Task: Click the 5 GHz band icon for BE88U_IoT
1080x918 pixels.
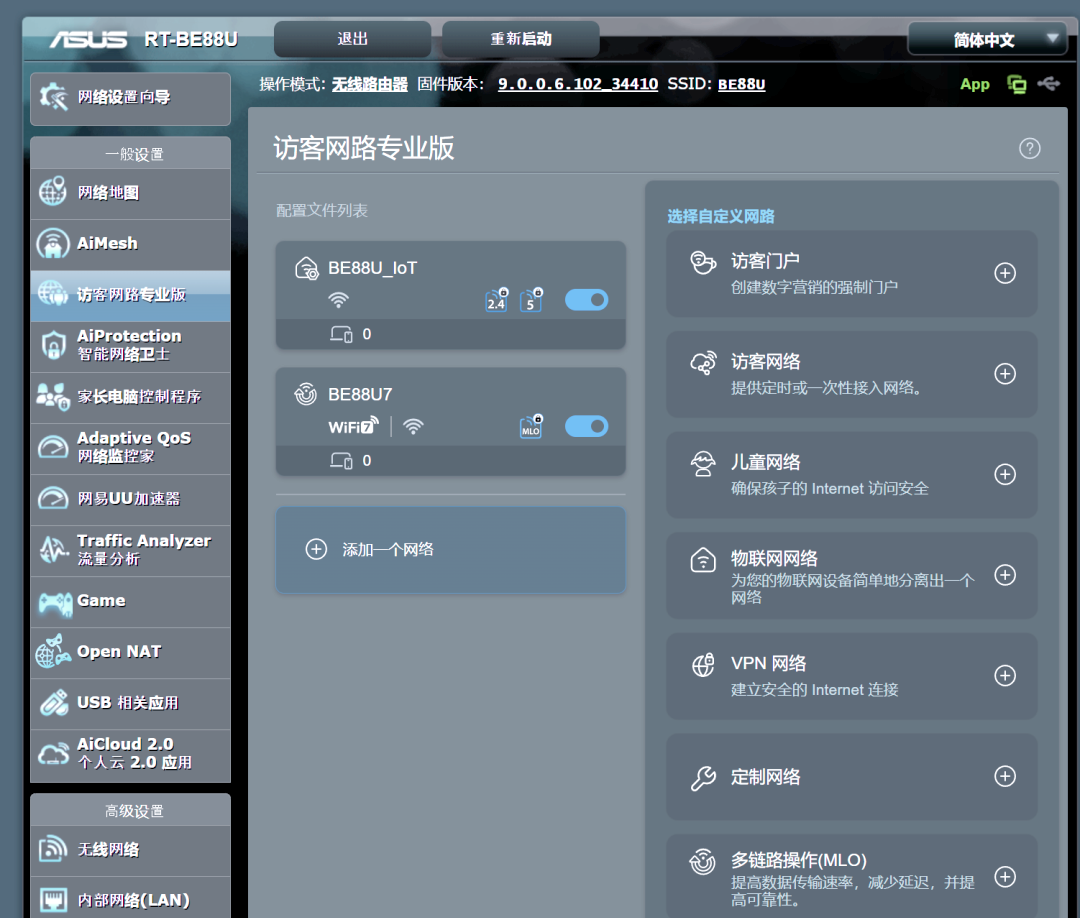Action: [x=531, y=300]
